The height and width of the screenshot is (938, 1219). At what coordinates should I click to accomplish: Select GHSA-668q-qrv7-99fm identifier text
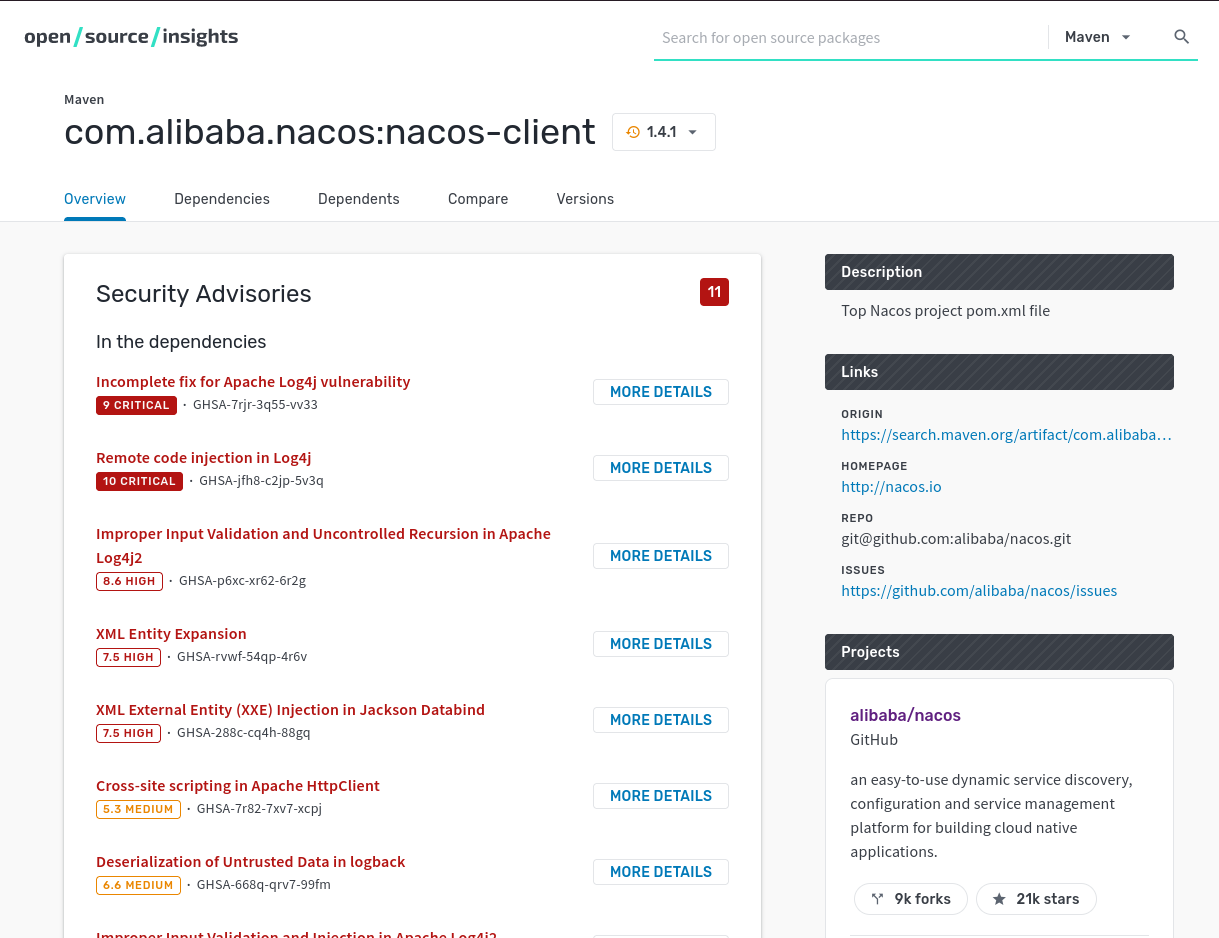tap(264, 885)
